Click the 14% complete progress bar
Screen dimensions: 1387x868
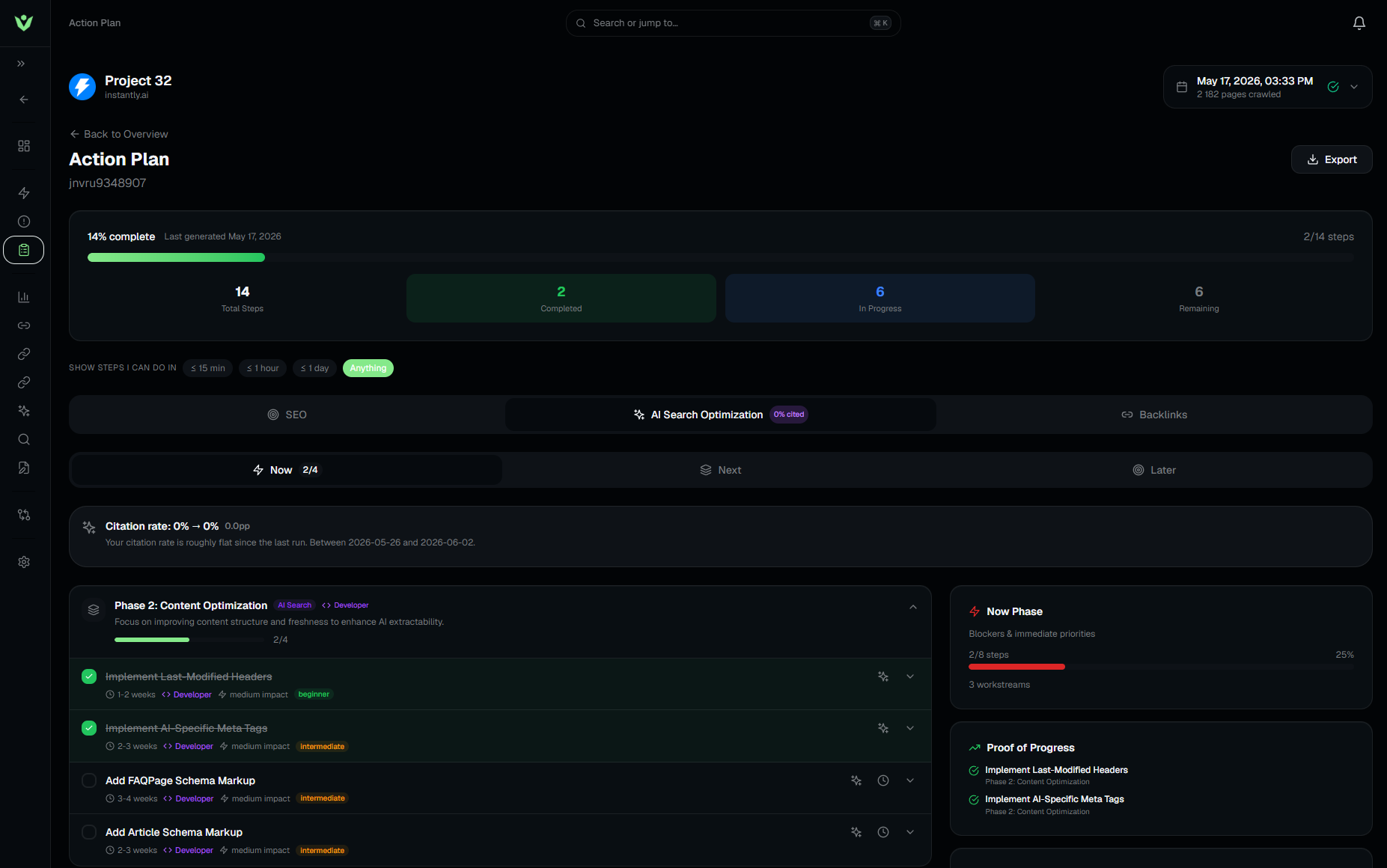click(721, 257)
